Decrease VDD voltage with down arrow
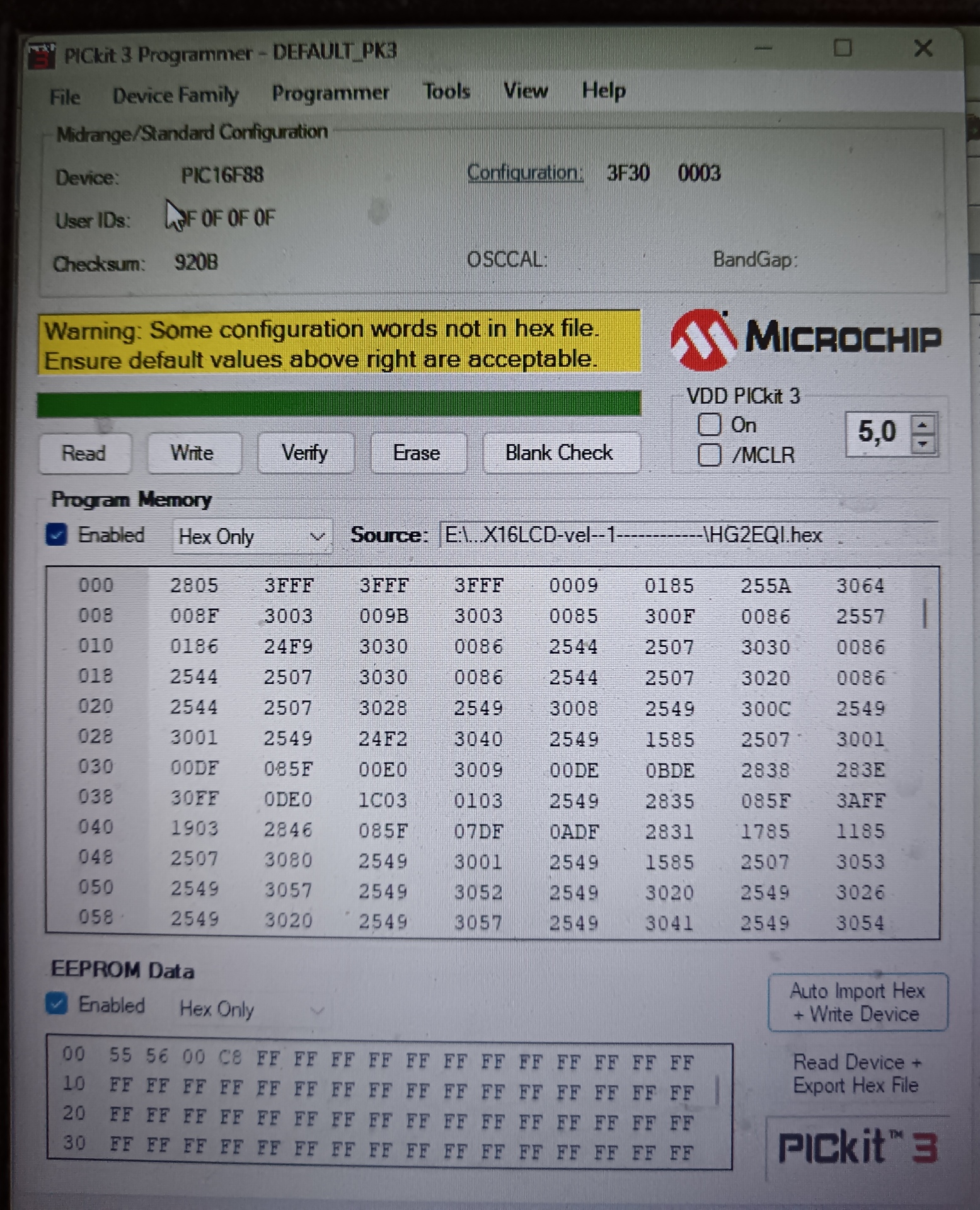980x1210 pixels. coord(923,444)
